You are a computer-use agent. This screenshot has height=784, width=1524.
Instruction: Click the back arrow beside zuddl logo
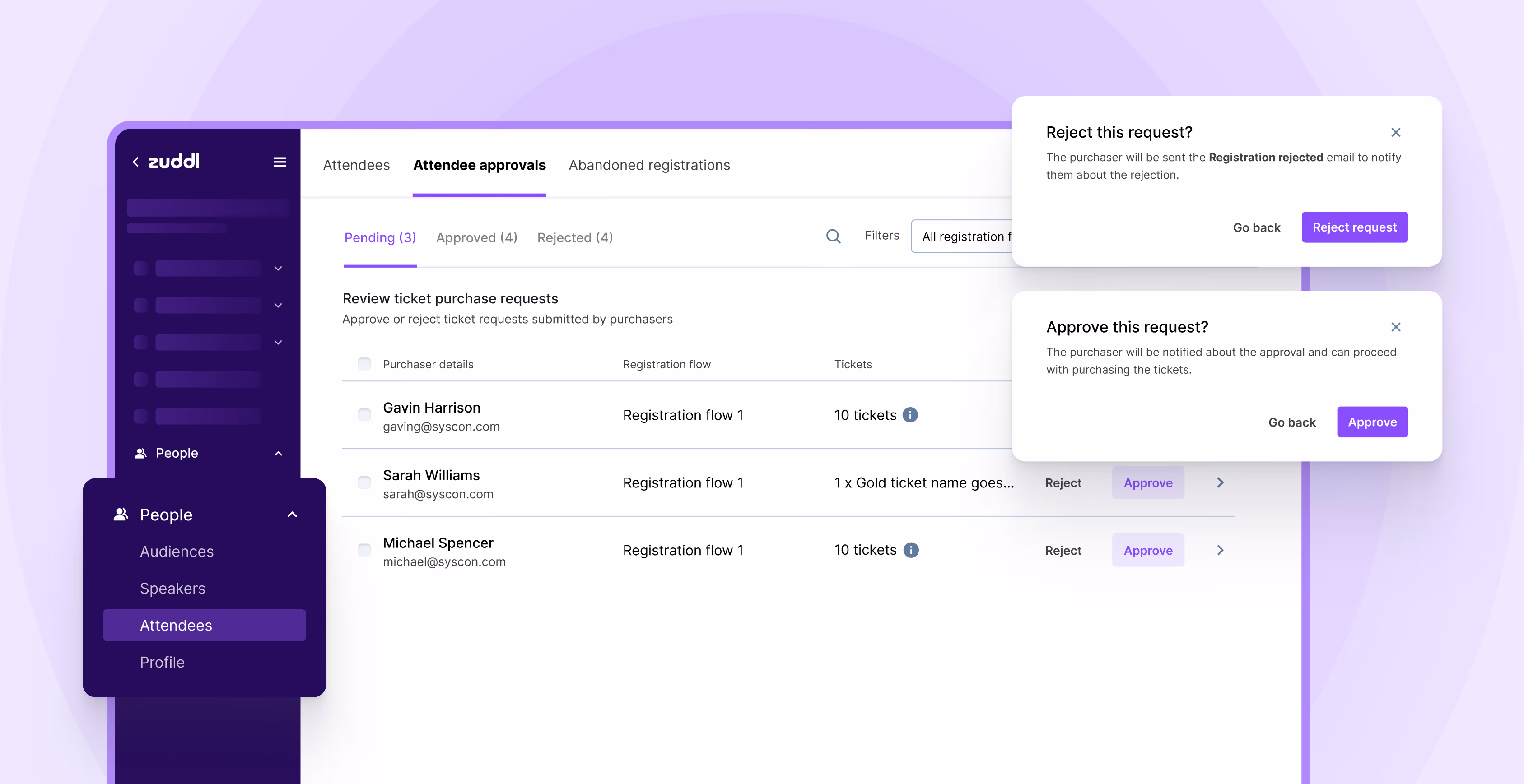[x=135, y=162]
